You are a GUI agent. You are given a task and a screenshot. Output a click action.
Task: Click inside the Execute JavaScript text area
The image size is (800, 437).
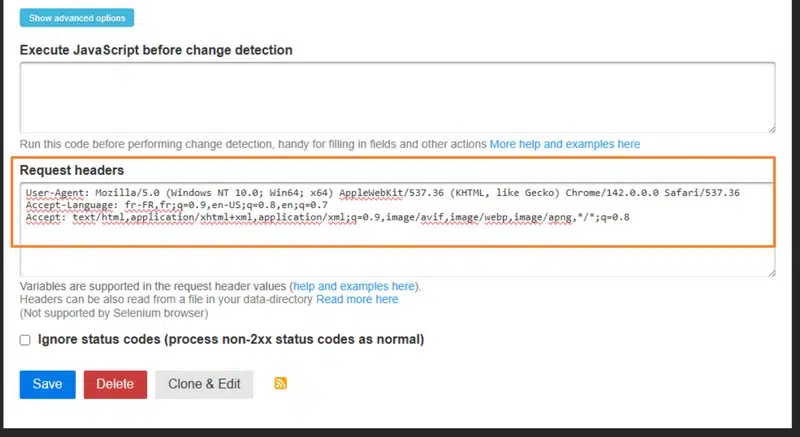tap(397, 97)
